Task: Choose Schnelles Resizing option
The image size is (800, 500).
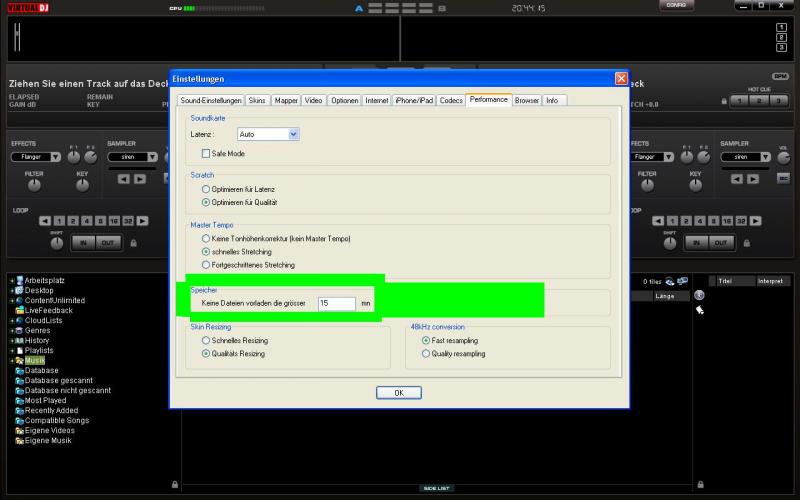Action: coord(206,340)
